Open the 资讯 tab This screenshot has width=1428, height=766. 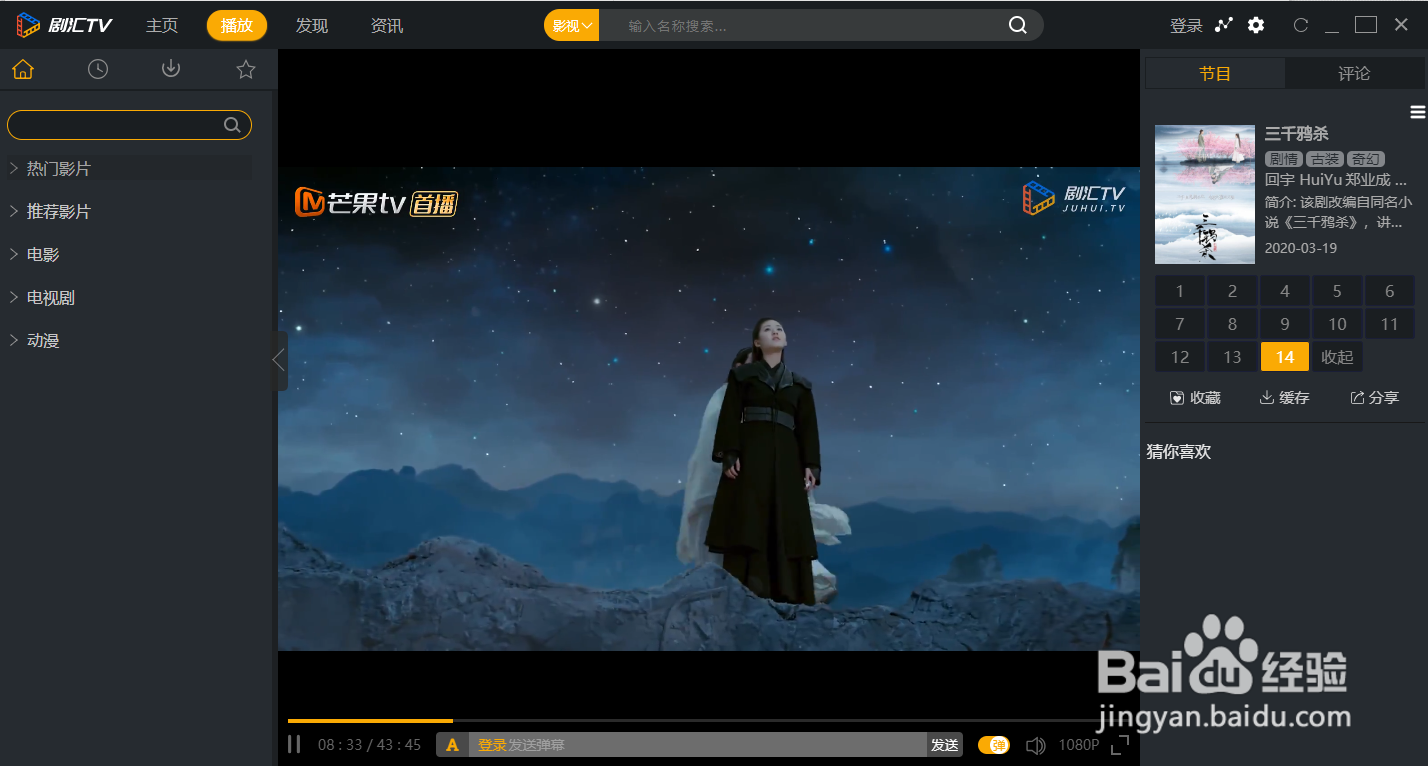coord(387,25)
